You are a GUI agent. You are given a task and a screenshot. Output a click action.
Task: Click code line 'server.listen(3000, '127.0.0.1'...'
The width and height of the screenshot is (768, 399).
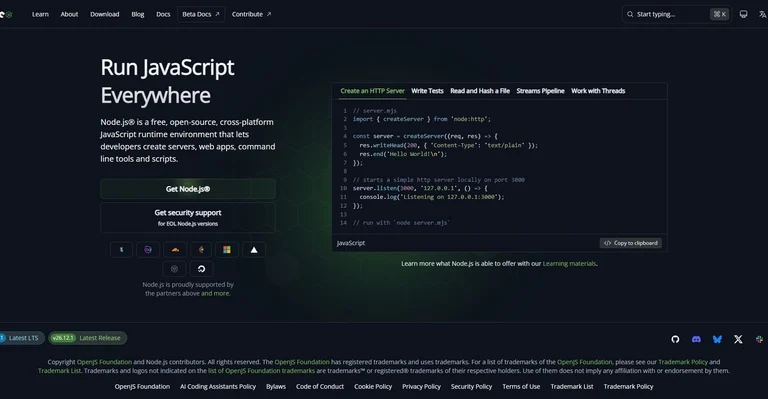pos(420,188)
